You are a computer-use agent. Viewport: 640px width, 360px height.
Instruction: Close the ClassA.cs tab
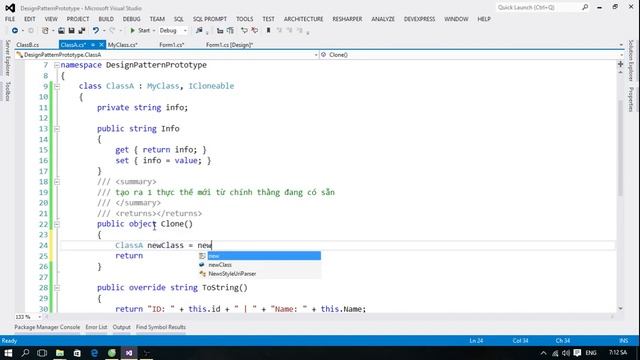click(x=101, y=45)
